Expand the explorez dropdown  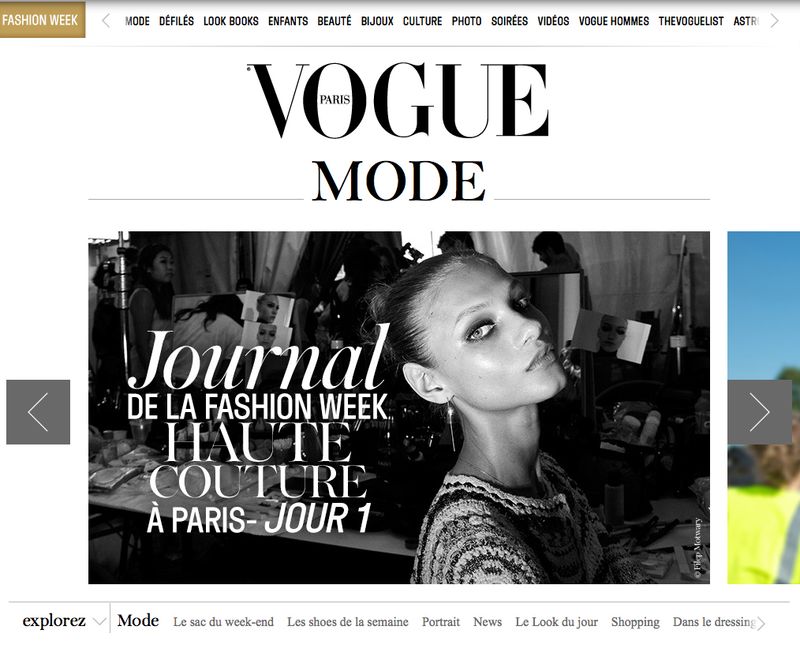tap(64, 621)
